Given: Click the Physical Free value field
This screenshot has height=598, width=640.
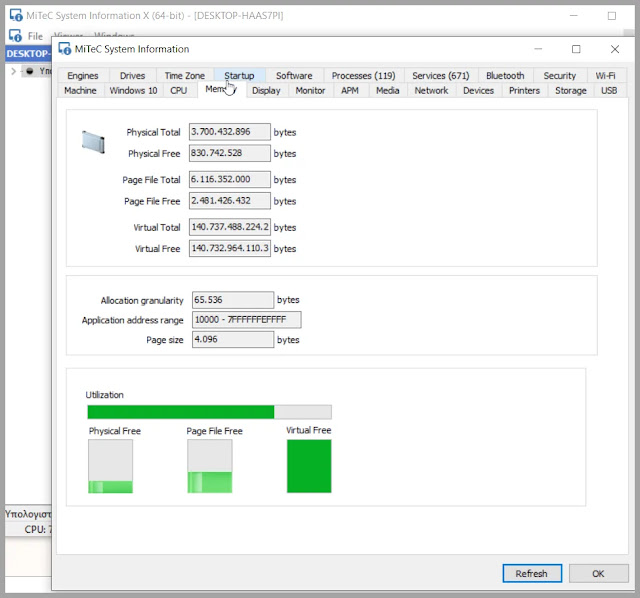Looking at the screenshot, I should [x=229, y=153].
